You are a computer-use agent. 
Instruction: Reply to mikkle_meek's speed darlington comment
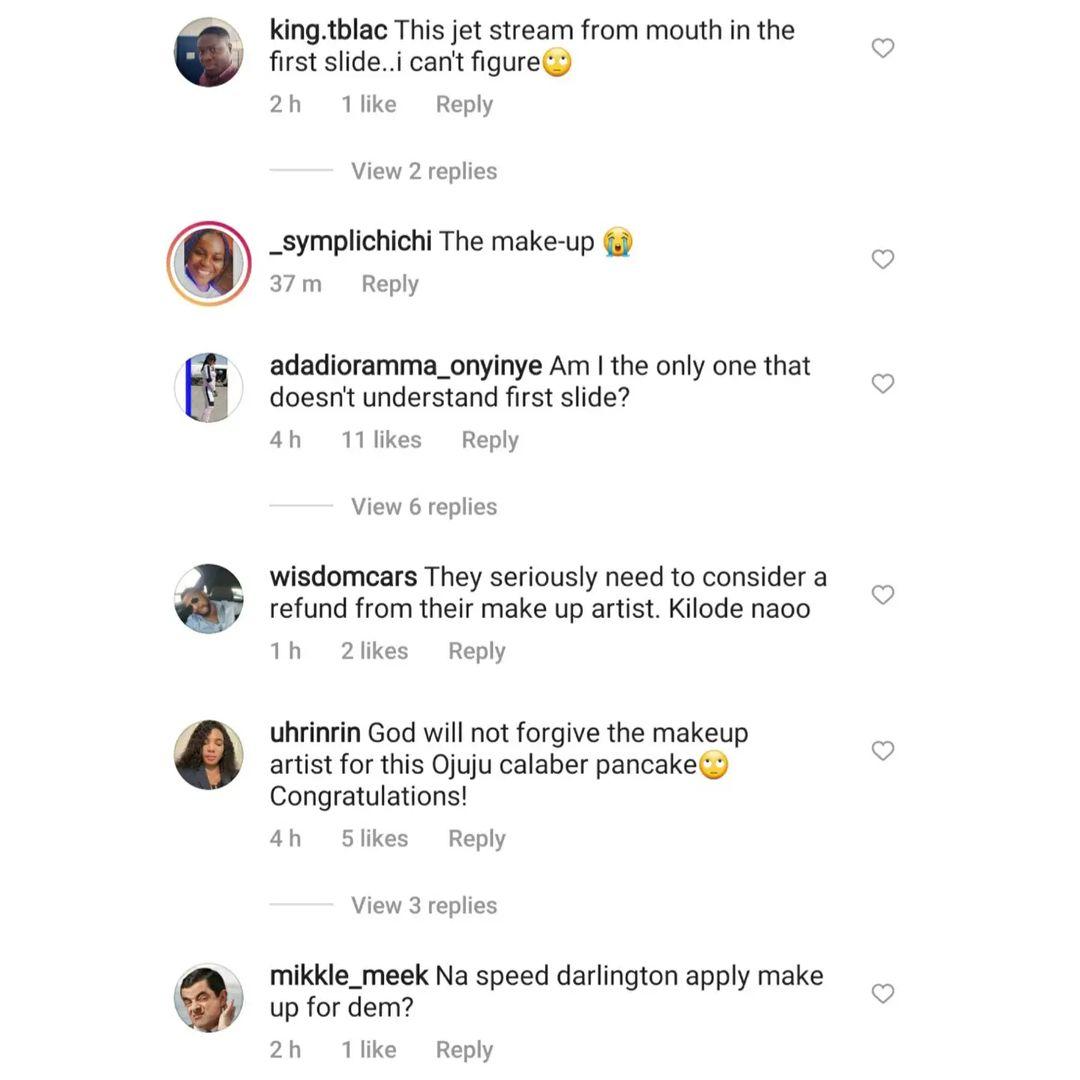(x=464, y=1049)
